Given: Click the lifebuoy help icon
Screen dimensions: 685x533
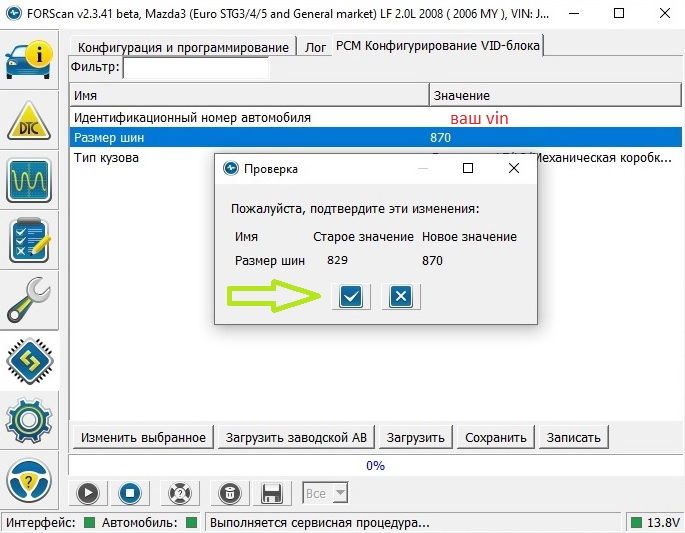Looking at the screenshot, I should (180, 493).
